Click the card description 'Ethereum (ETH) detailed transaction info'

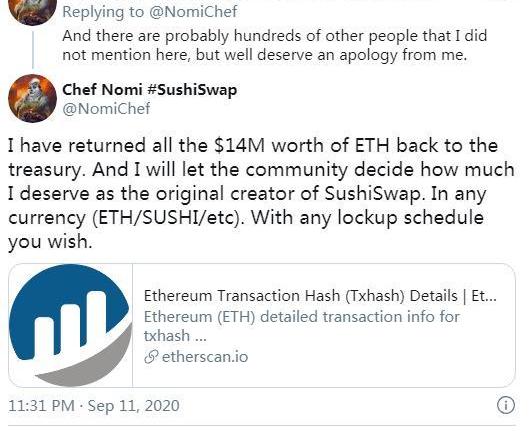(x=302, y=317)
